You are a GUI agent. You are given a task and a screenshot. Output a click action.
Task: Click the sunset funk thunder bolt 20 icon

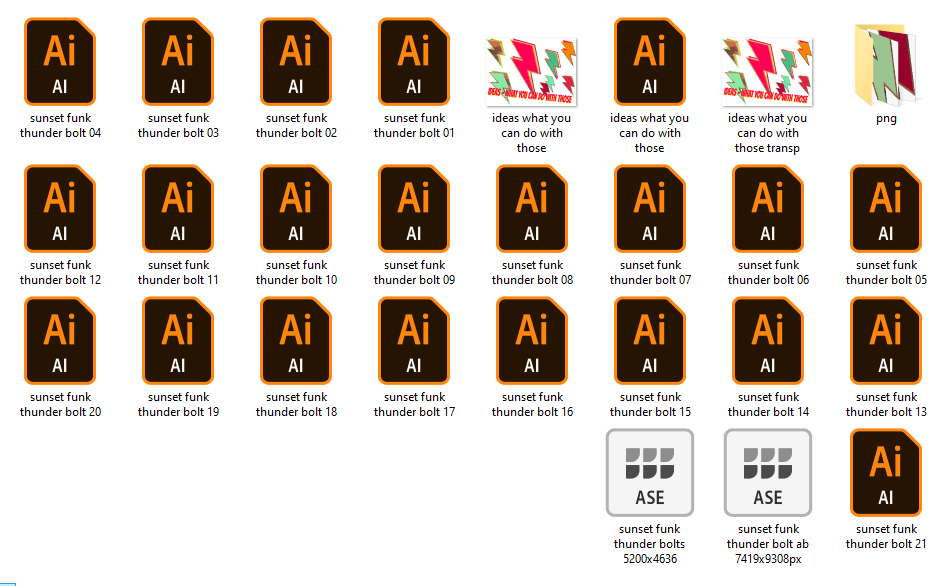point(60,341)
